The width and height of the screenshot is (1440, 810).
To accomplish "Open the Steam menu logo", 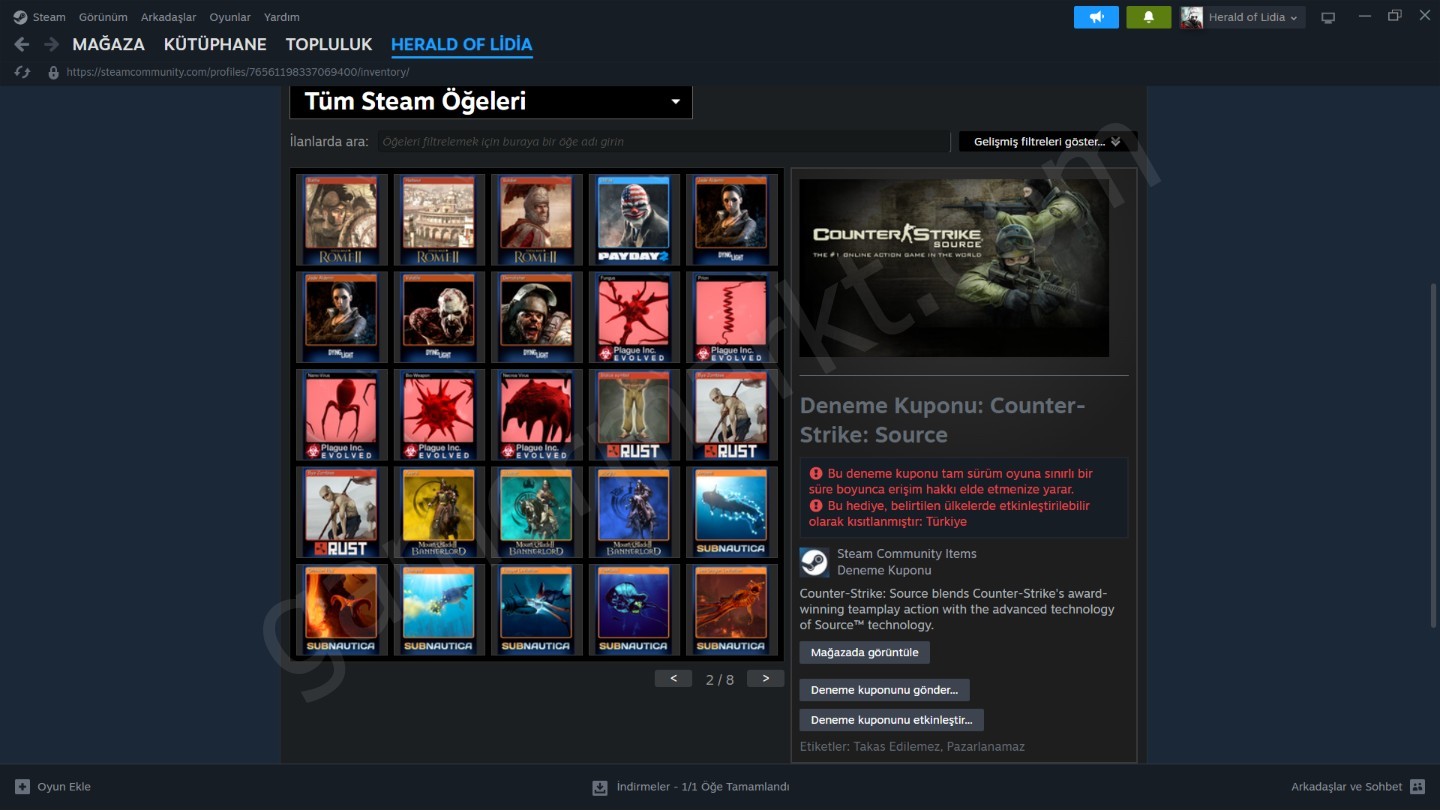I will pyautogui.click(x=20, y=17).
